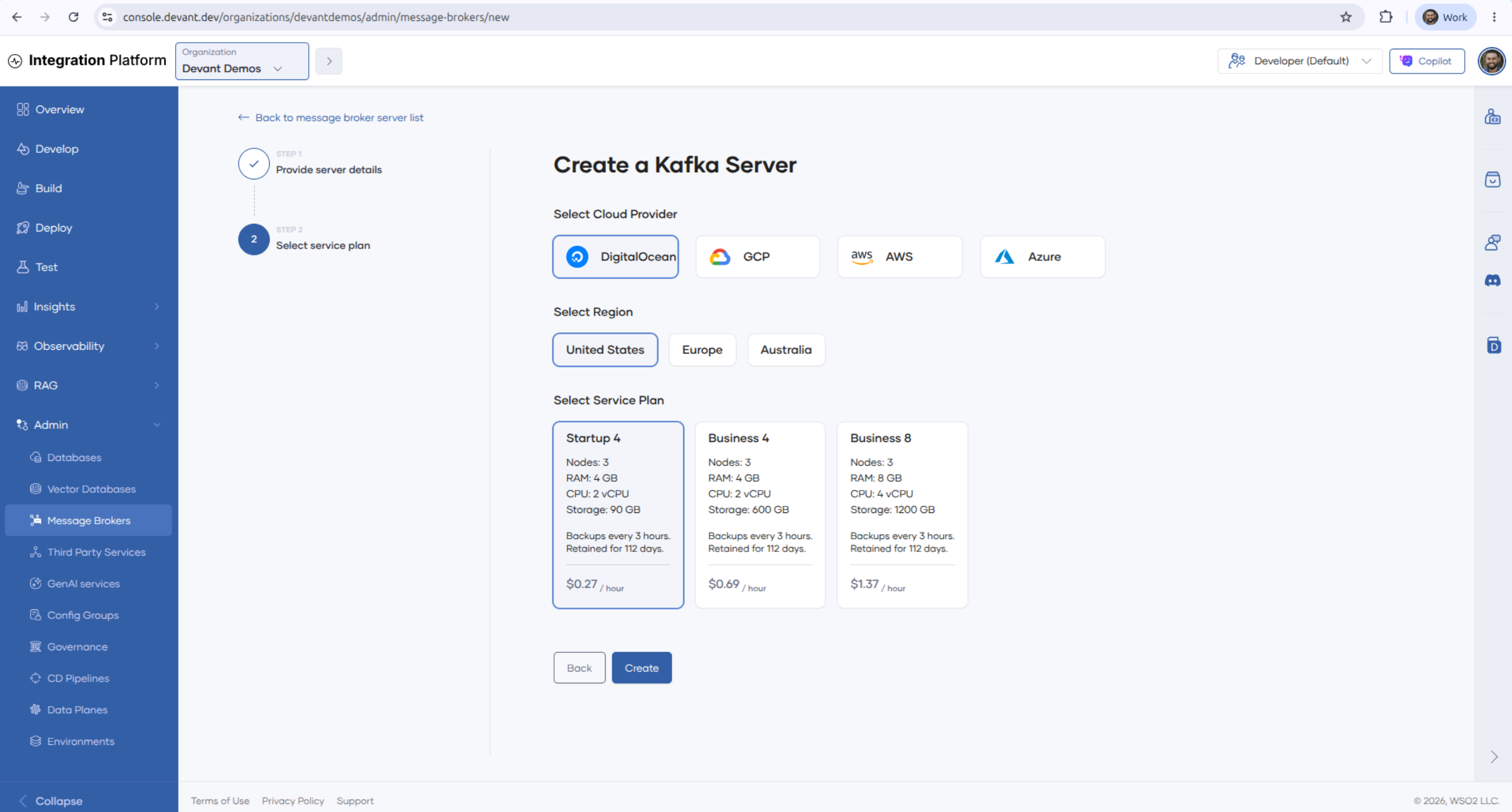Reload the page with refresh icon

click(x=73, y=17)
